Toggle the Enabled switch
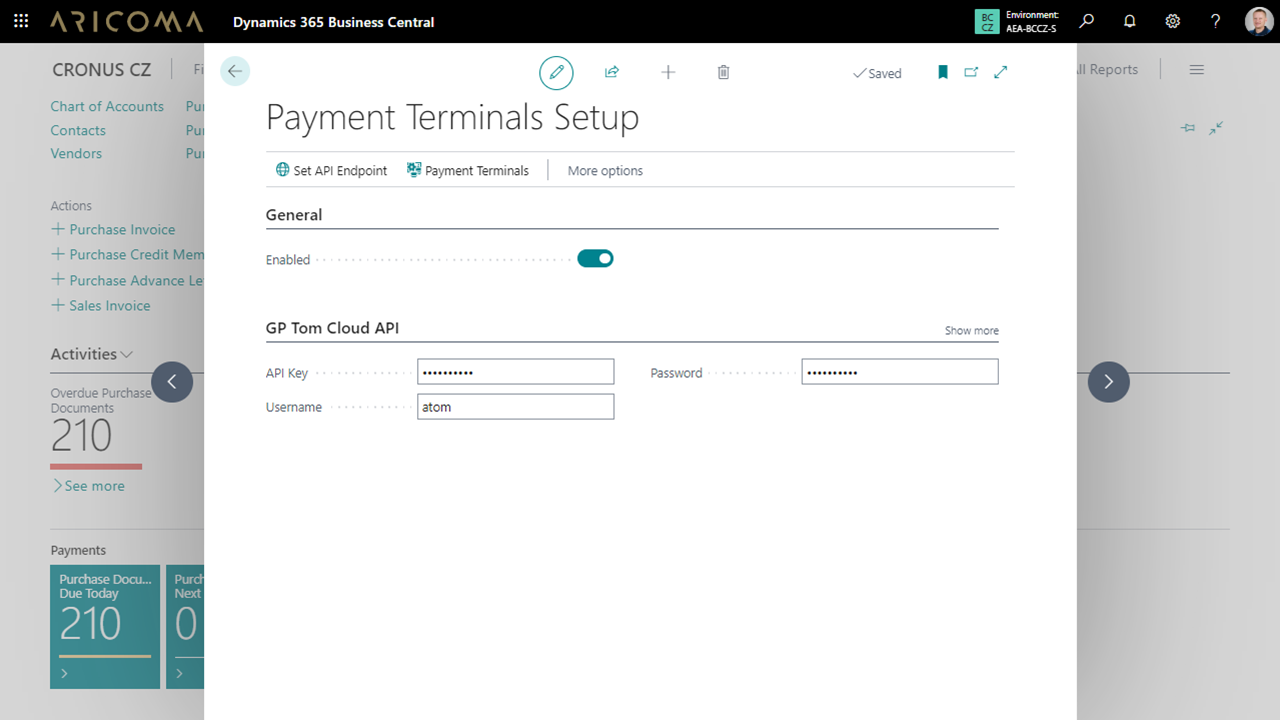 (595, 259)
